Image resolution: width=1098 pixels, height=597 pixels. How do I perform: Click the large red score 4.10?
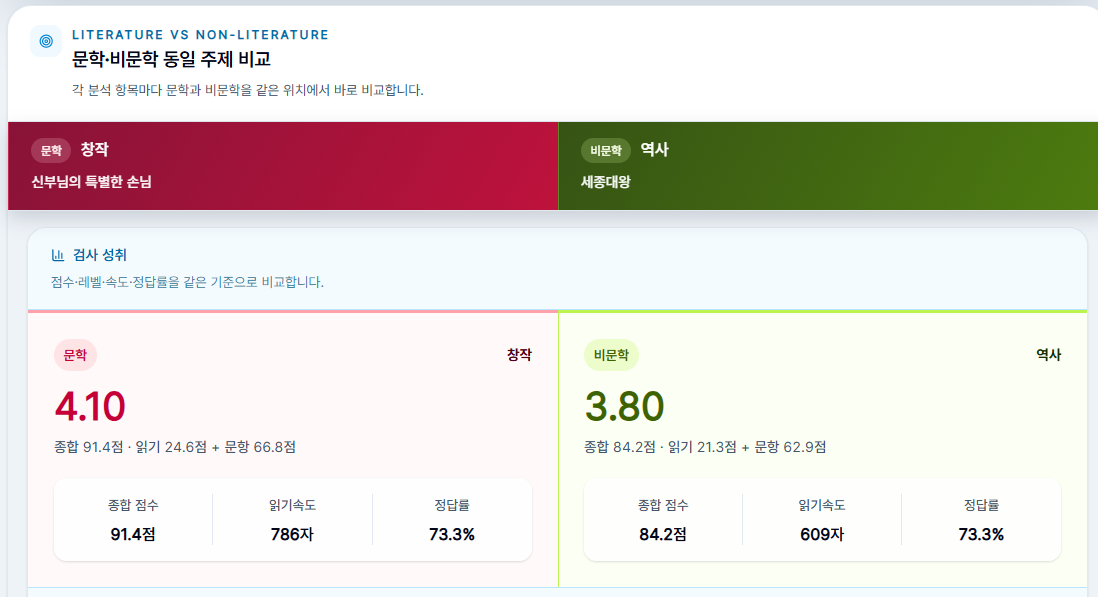point(90,407)
